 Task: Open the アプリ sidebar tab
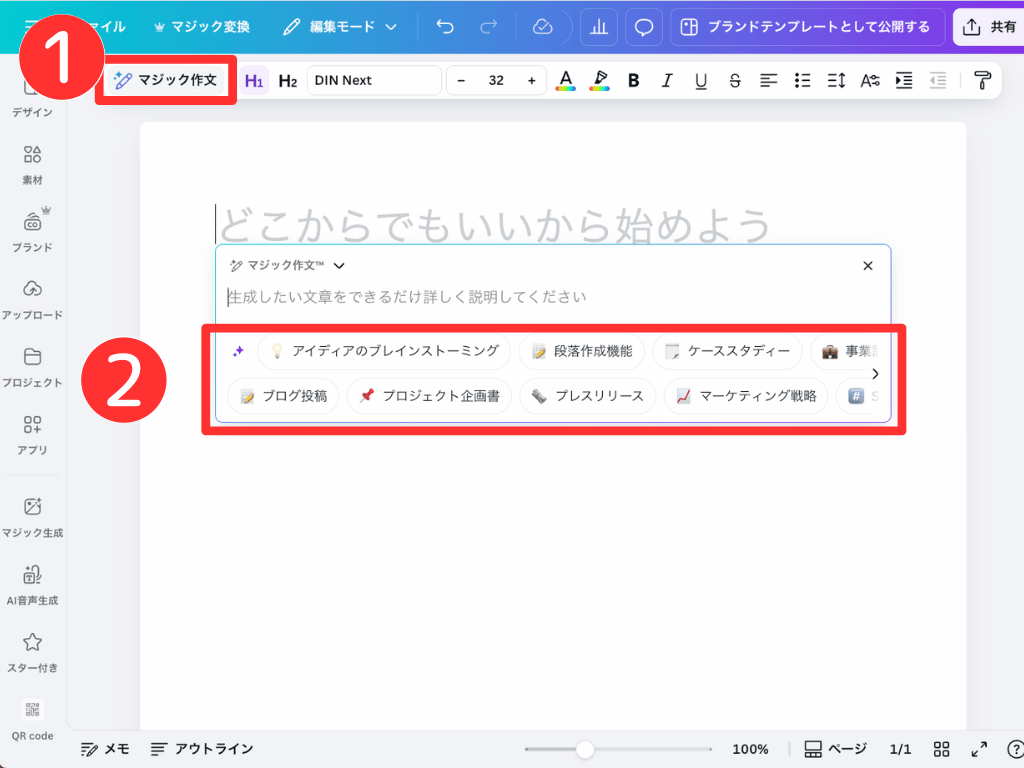[32, 436]
